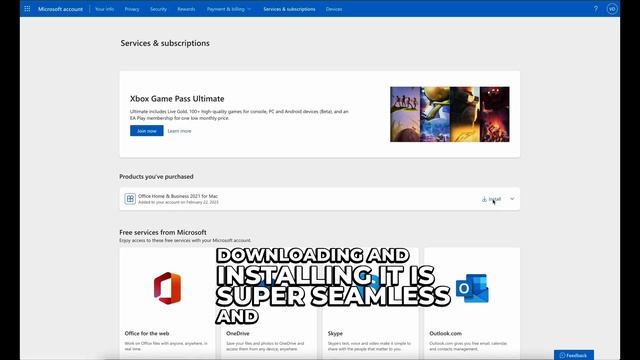Click the Xbox Game Pass games artwork
Screen dimensions: 640x360
pyautogui.click(x=449, y=114)
